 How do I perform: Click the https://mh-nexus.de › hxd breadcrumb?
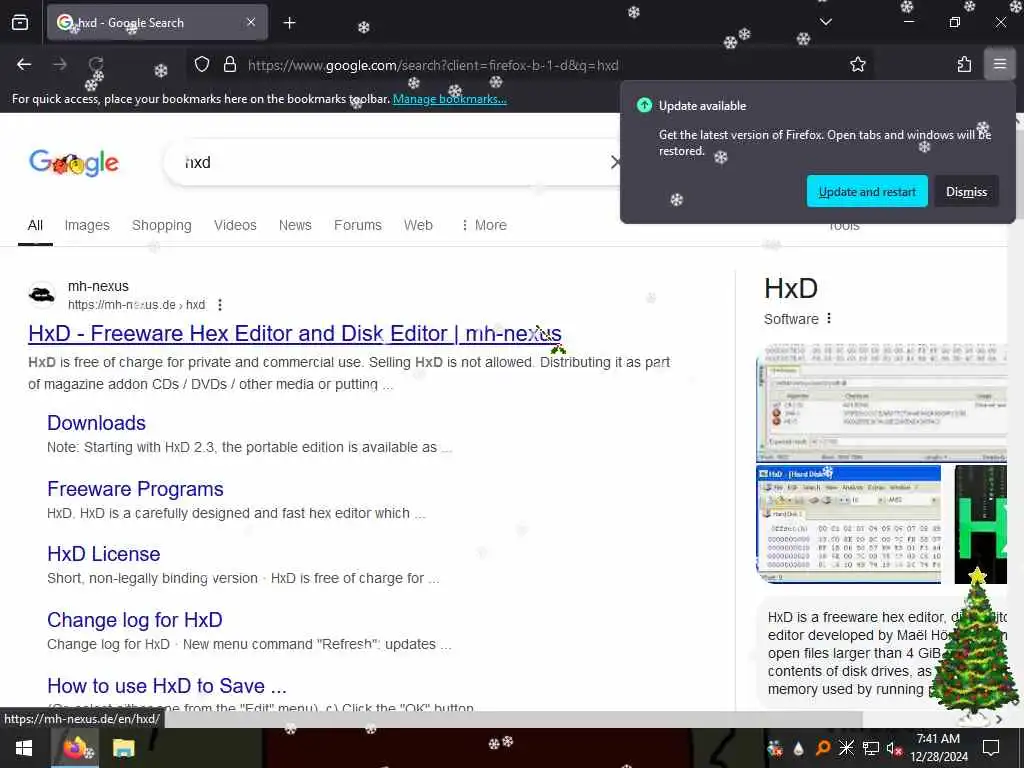click(136, 305)
